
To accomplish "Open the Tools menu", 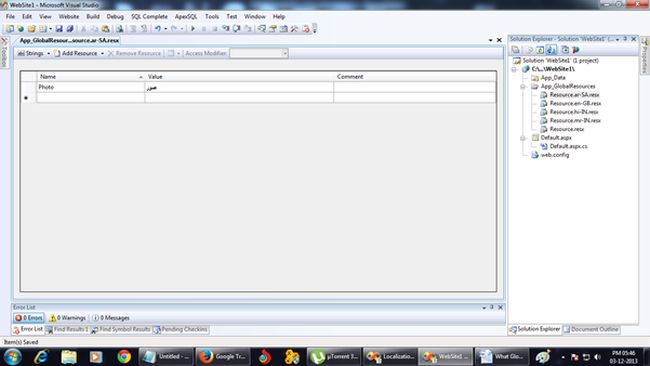I will click(212, 17).
